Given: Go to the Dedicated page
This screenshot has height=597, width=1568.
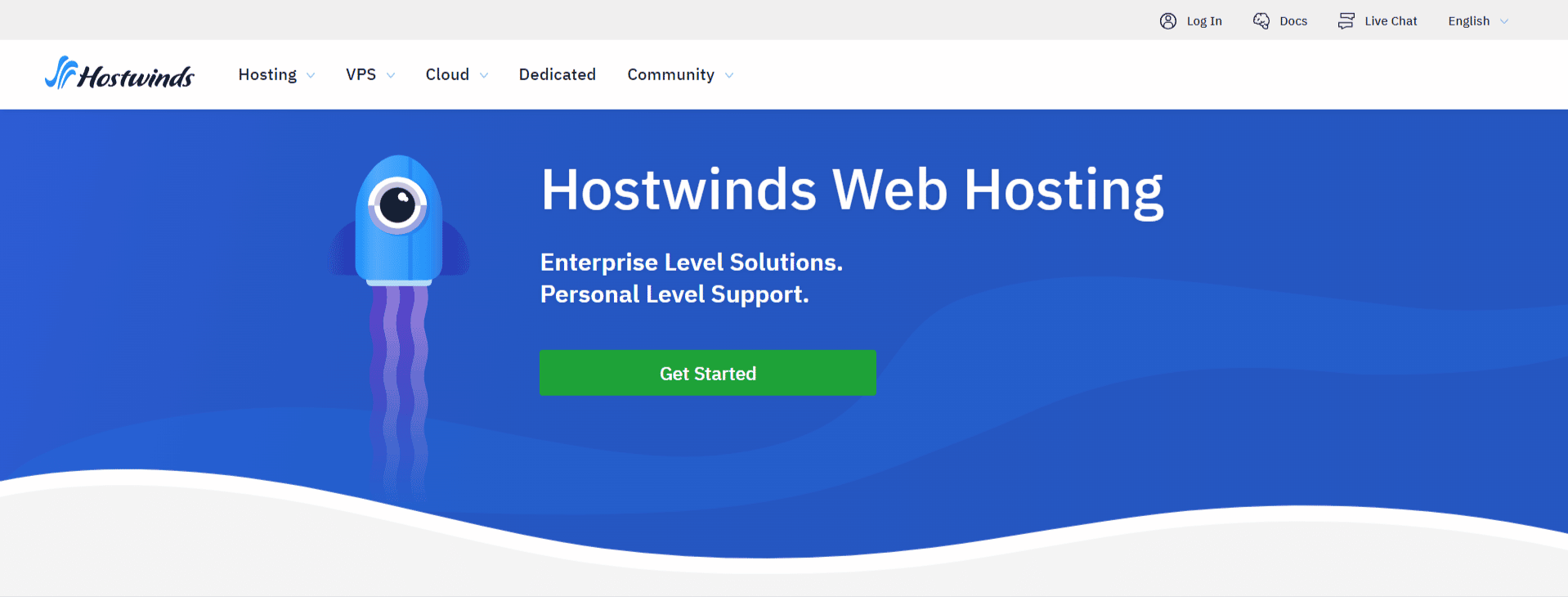Looking at the screenshot, I should (557, 74).
